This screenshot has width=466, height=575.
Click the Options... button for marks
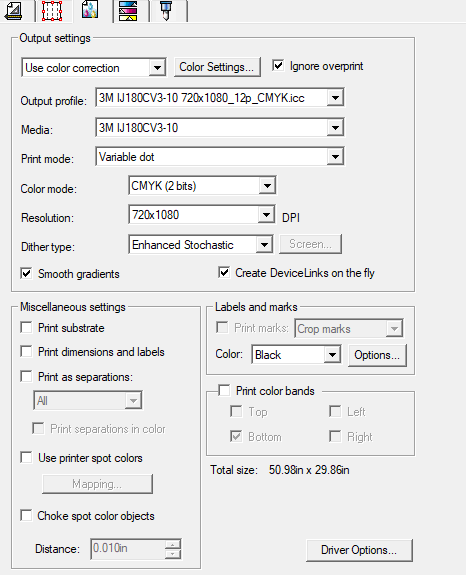(377, 355)
